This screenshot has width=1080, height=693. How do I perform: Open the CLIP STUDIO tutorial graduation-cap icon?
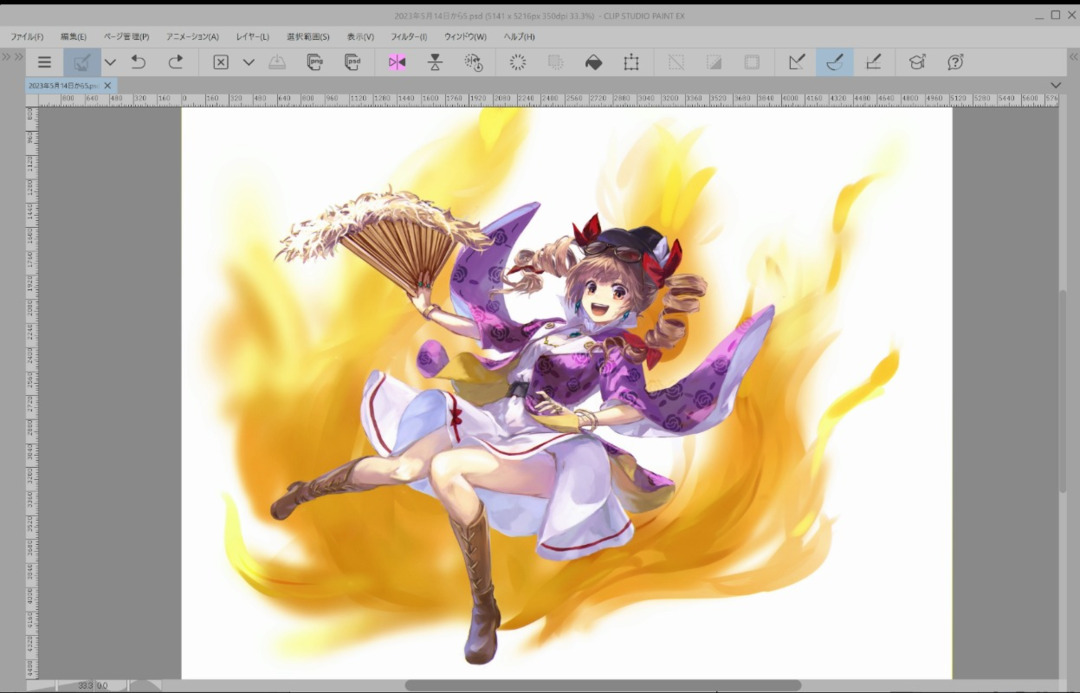pos(917,62)
